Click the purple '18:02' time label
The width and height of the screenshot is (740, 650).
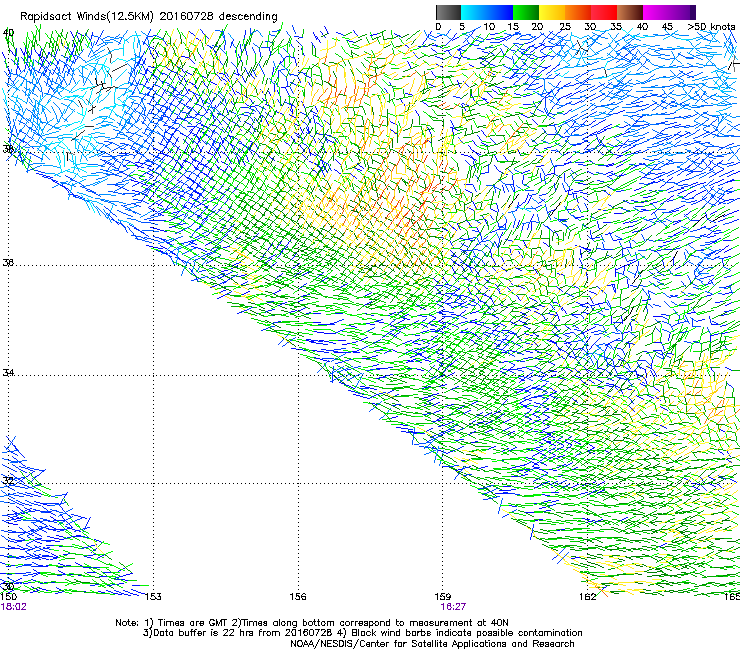pos(14,607)
